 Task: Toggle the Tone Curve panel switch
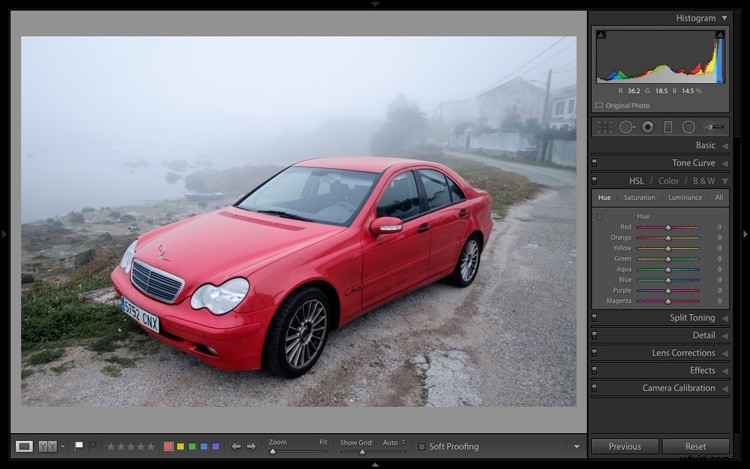[x=594, y=163]
